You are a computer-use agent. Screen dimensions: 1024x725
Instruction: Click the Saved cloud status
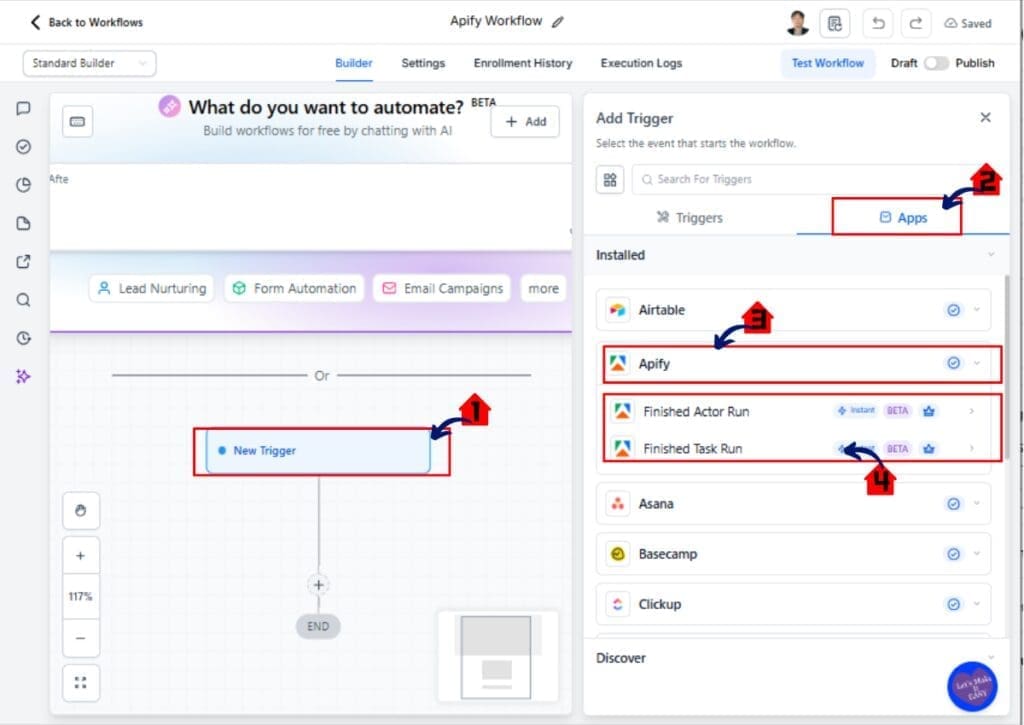(968, 24)
